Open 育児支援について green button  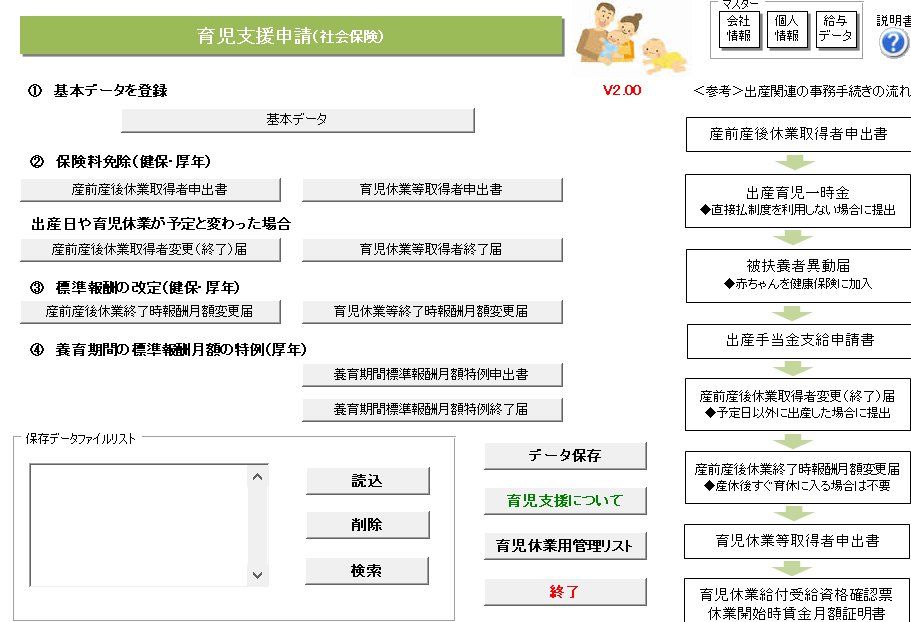[565, 501]
